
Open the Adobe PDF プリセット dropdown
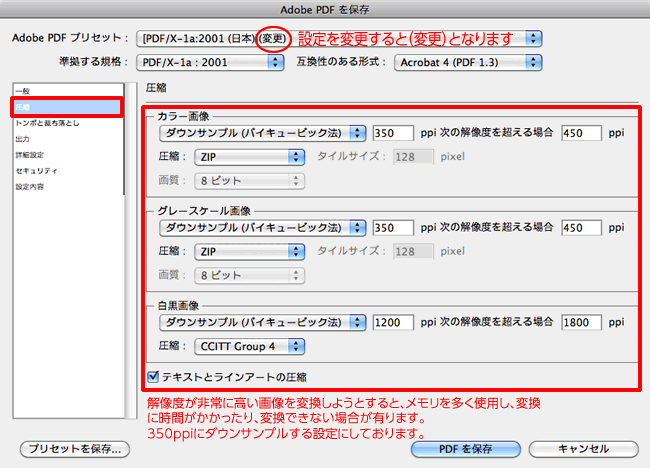[339, 39]
